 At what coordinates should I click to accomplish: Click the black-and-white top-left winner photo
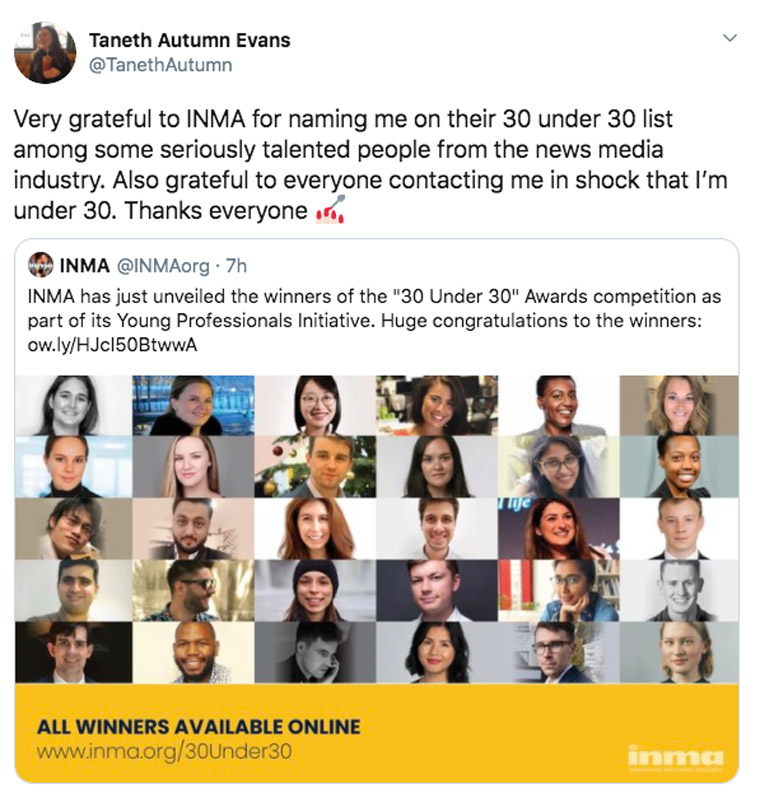73,405
